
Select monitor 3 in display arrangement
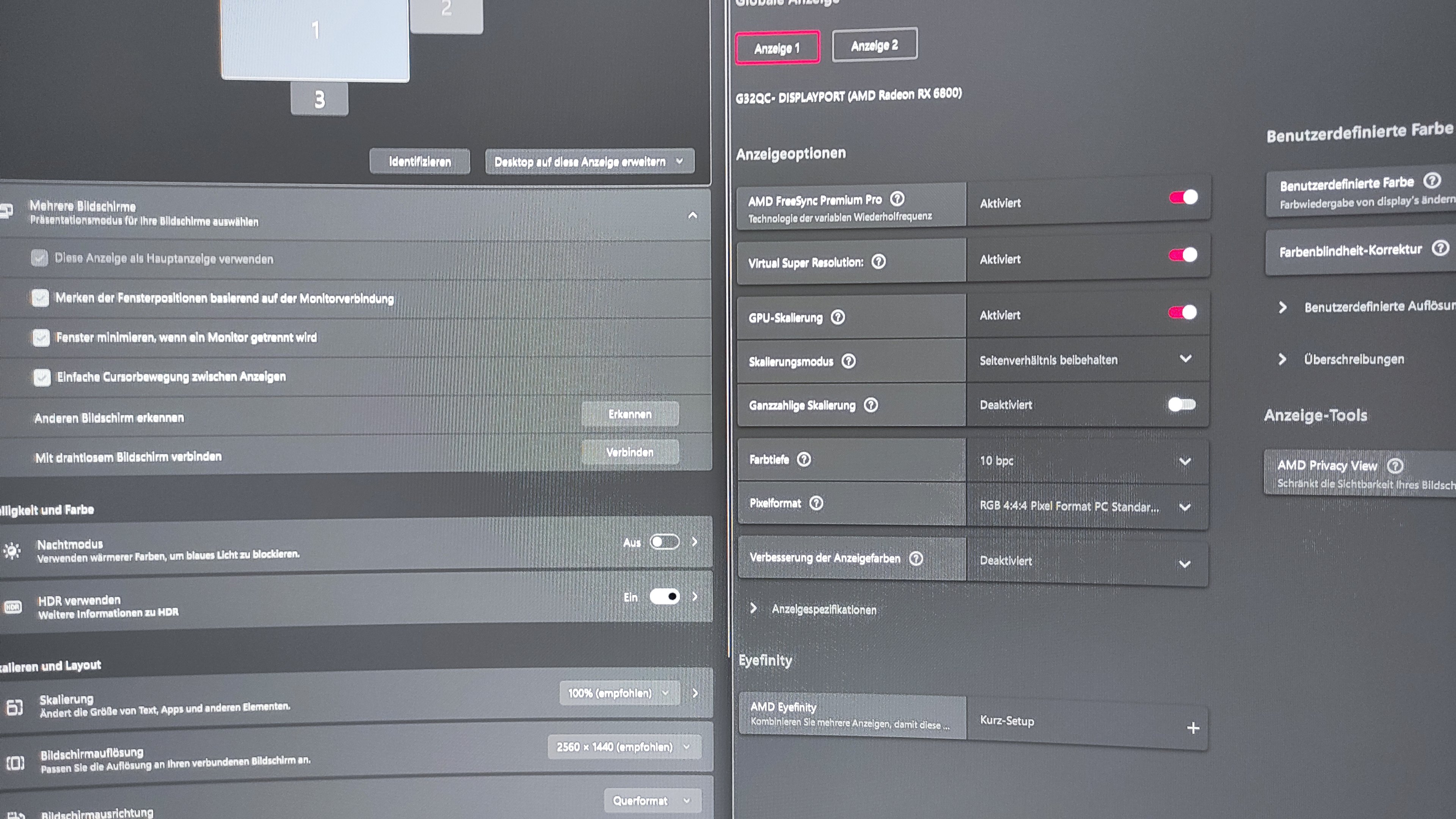(x=319, y=99)
